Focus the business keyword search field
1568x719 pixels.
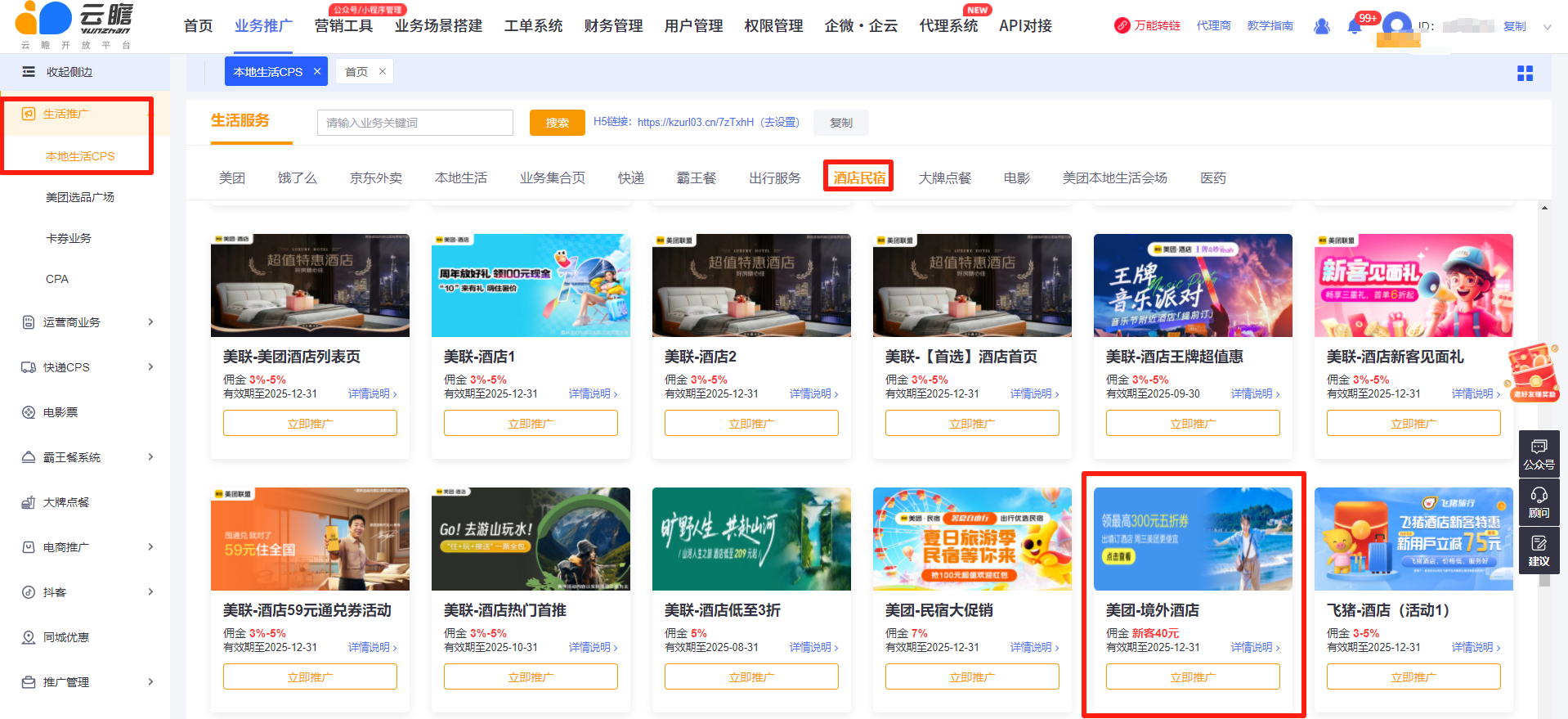[415, 123]
